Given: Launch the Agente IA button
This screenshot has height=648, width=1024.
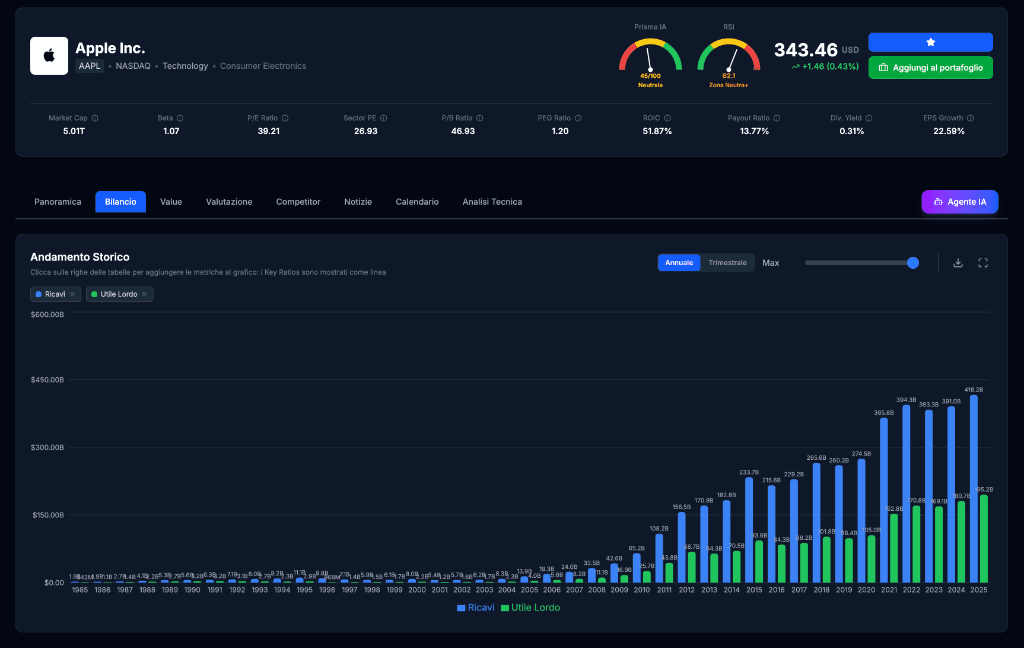Looking at the screenshot, I should (x=959, y=202).
